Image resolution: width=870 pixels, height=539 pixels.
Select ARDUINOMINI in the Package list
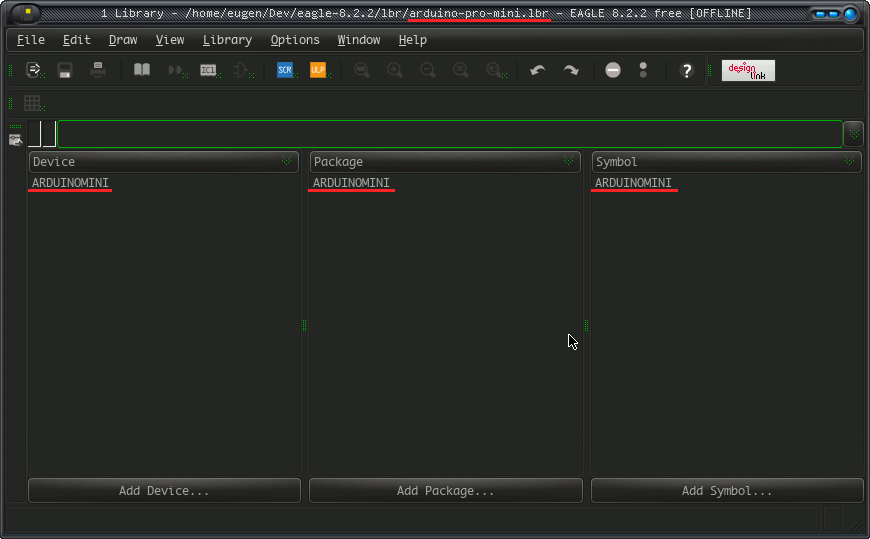point(351,183)
